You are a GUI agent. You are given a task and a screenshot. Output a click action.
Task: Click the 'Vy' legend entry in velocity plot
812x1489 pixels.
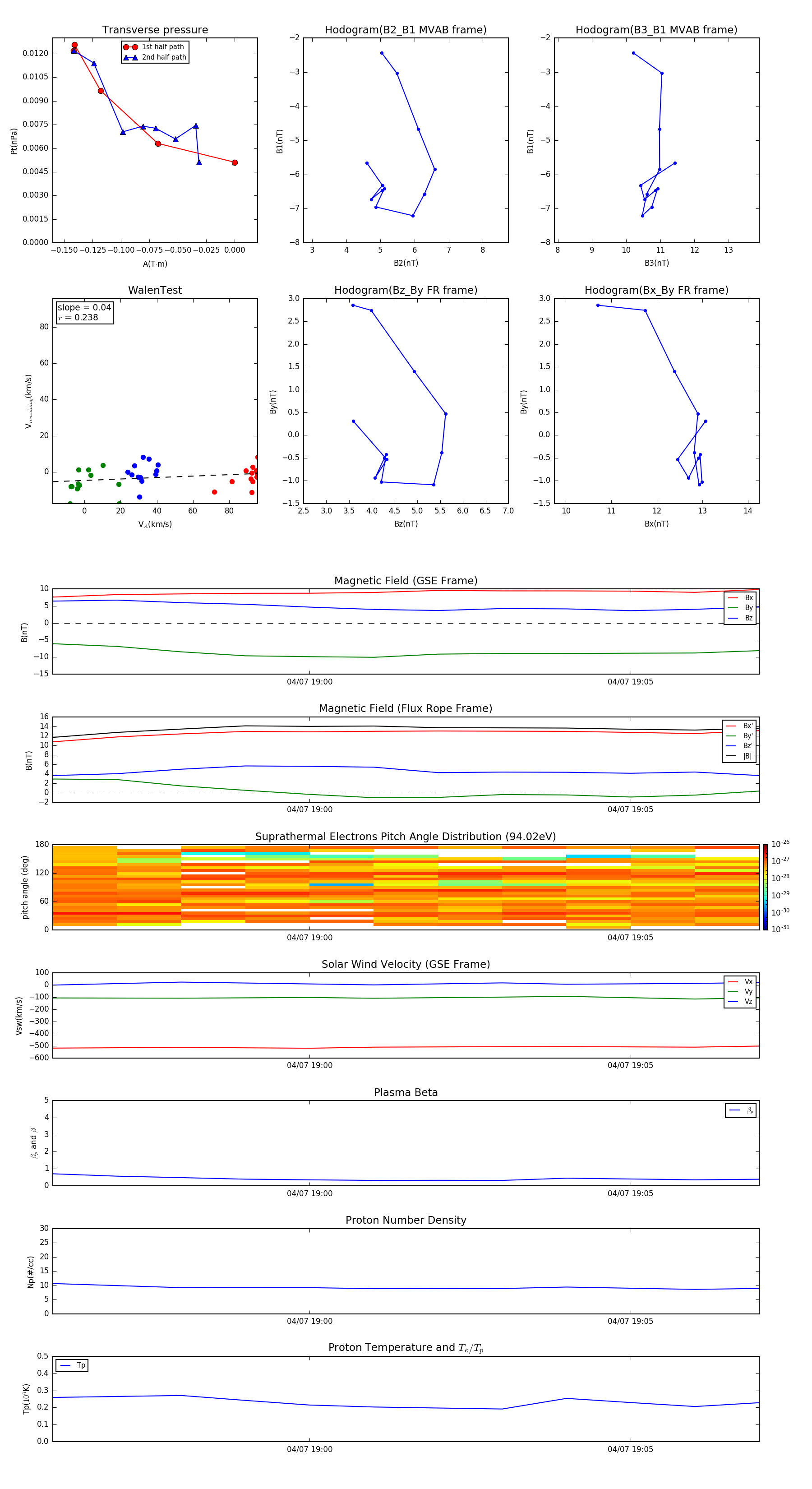click(740, 991)
